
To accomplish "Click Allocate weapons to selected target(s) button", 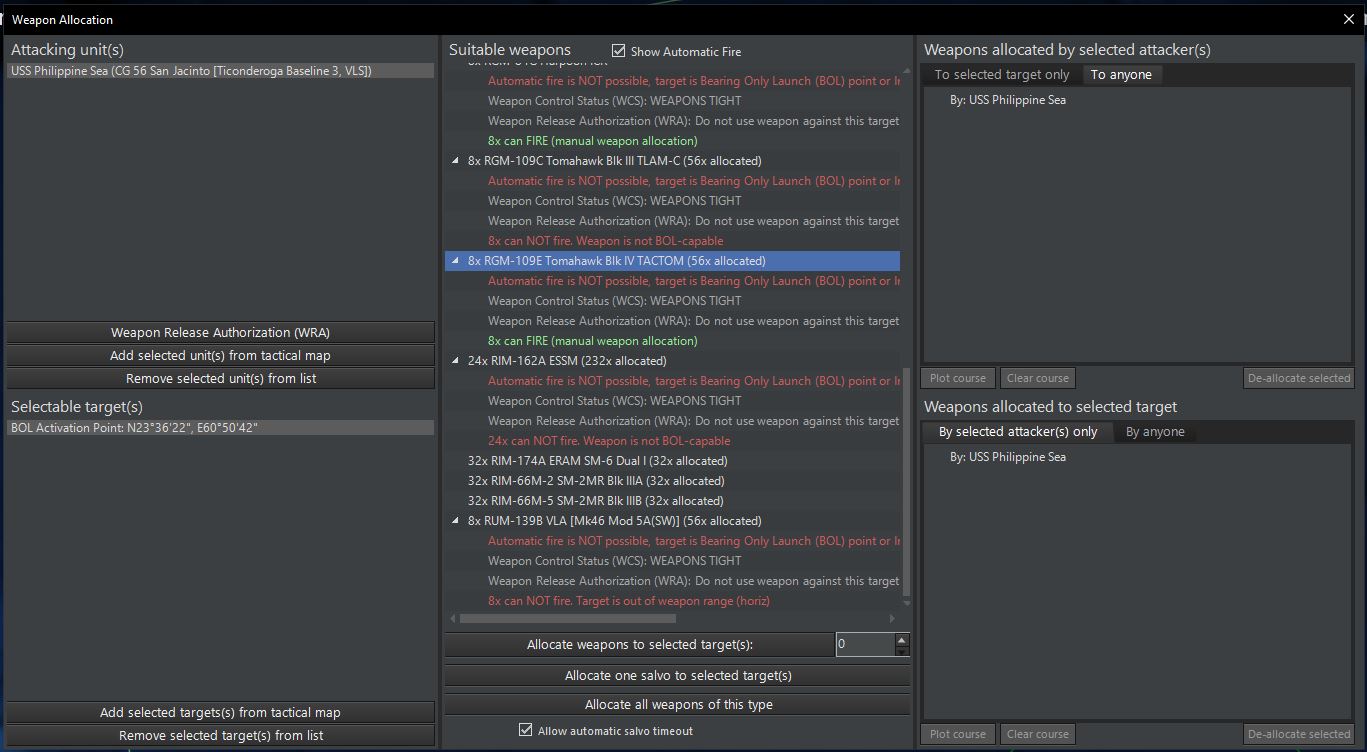I will (x=639, y=645).
